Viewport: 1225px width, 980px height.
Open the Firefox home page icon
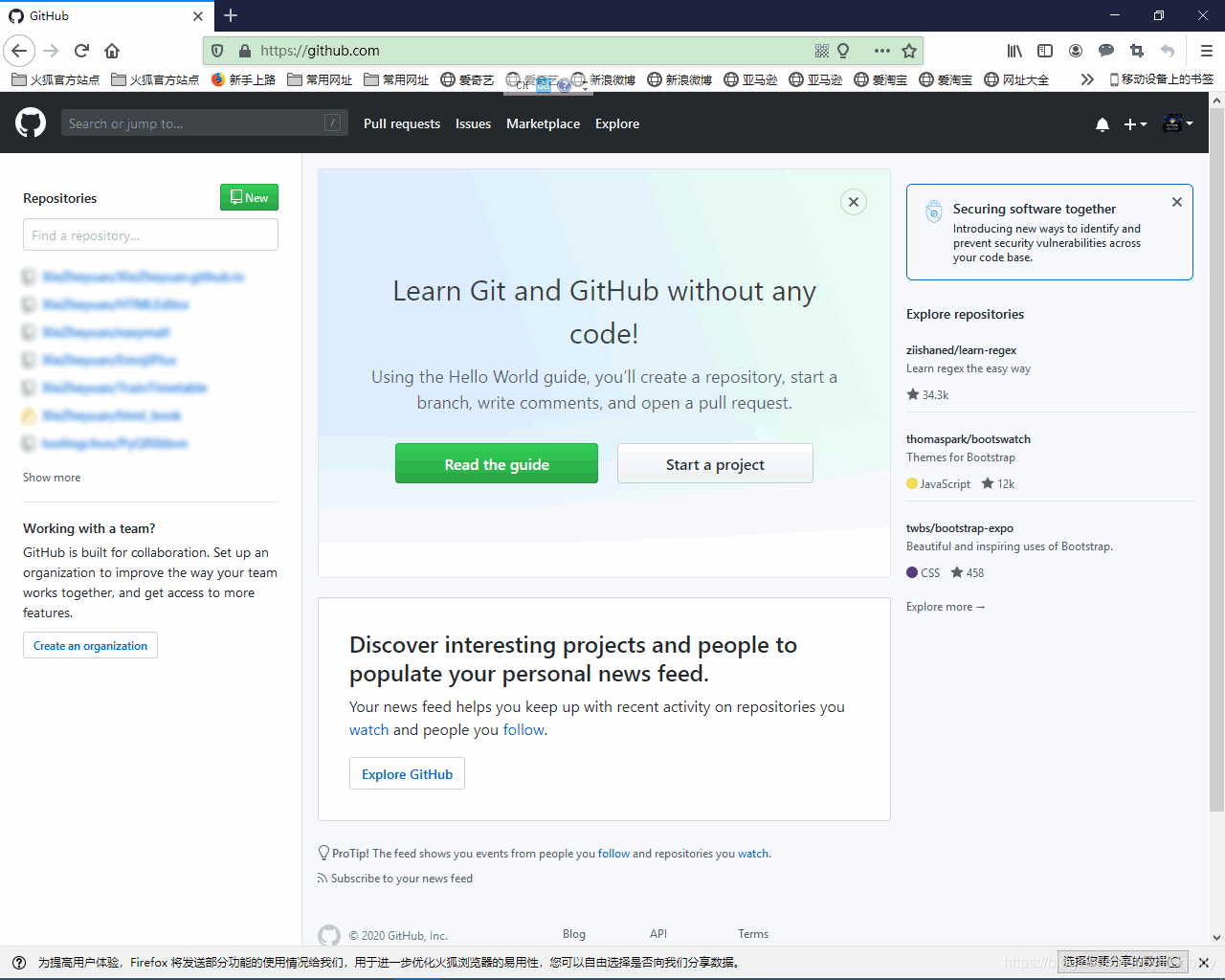pyautogui.click(x=112, y=51)
